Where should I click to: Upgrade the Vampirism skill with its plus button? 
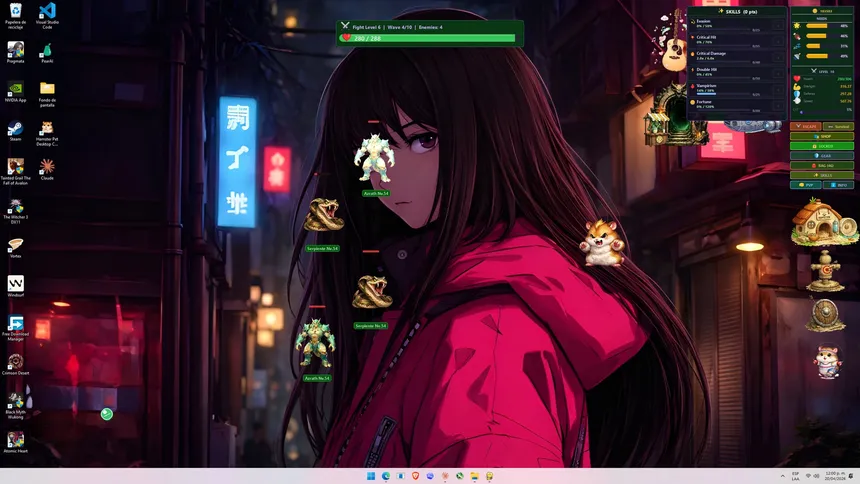[x=778, y=90]
